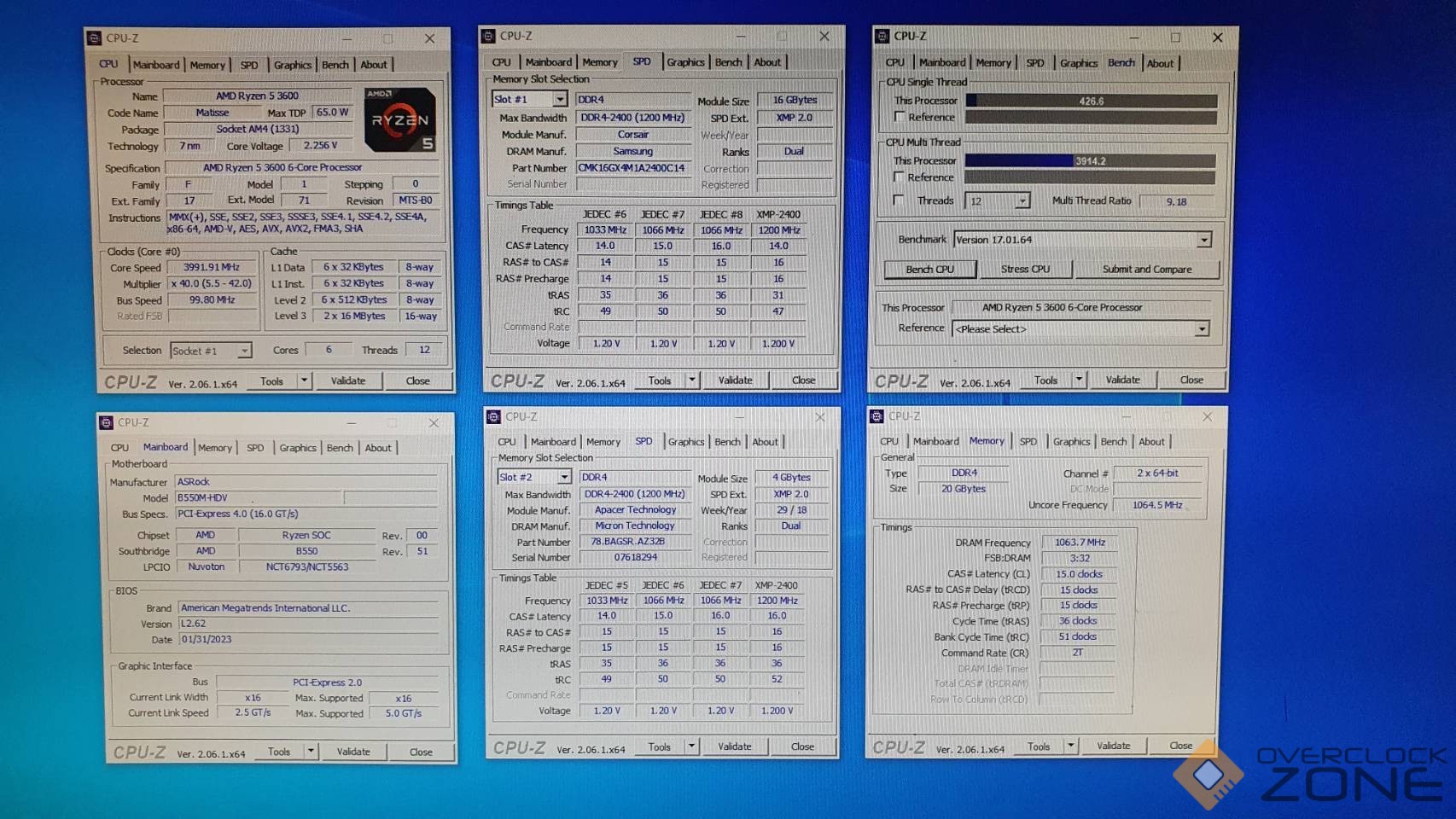Click the Submit and Compare button

pyautogui.click(x=1146, y=270)
